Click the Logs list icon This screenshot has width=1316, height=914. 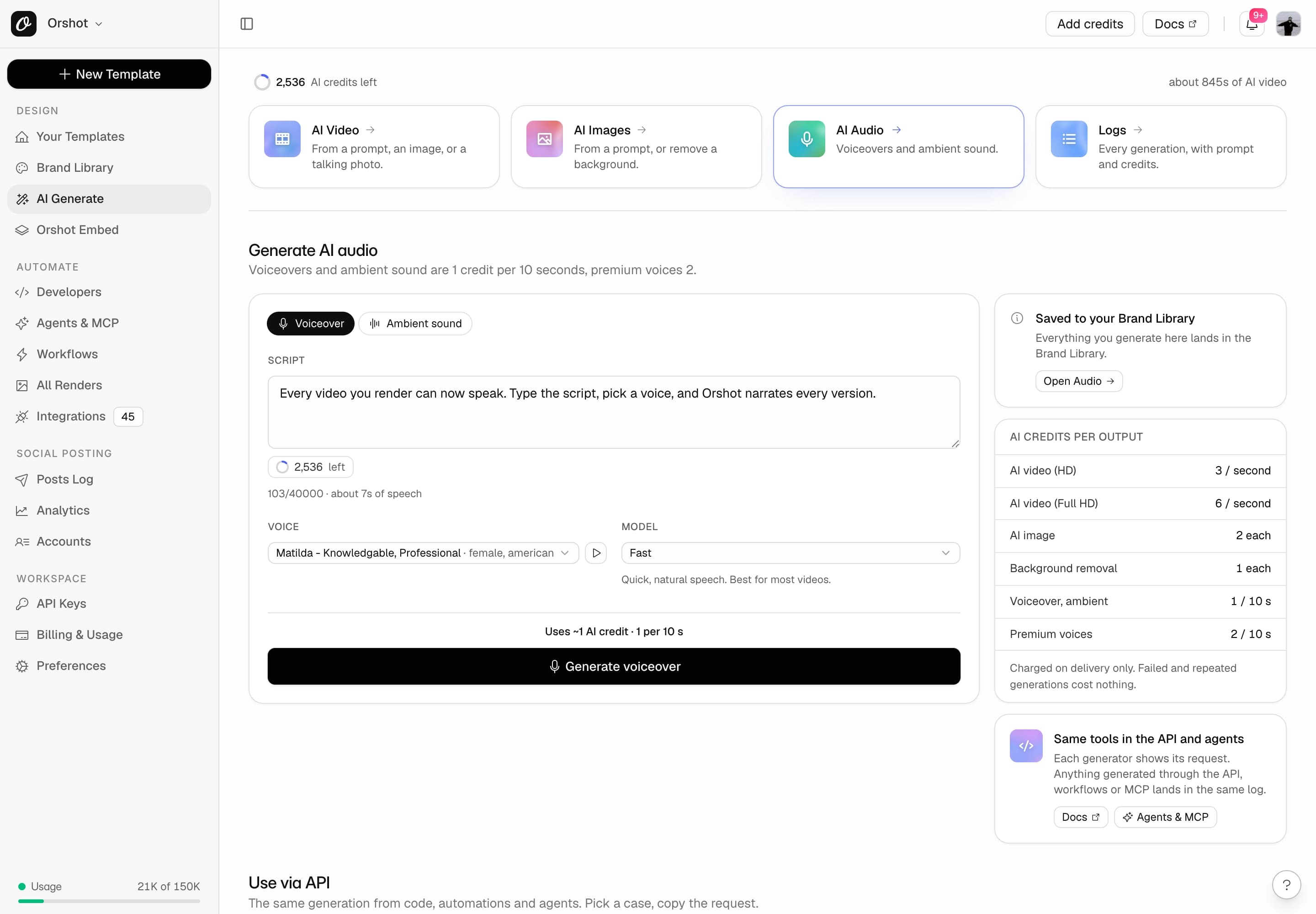coord(1069,138)
